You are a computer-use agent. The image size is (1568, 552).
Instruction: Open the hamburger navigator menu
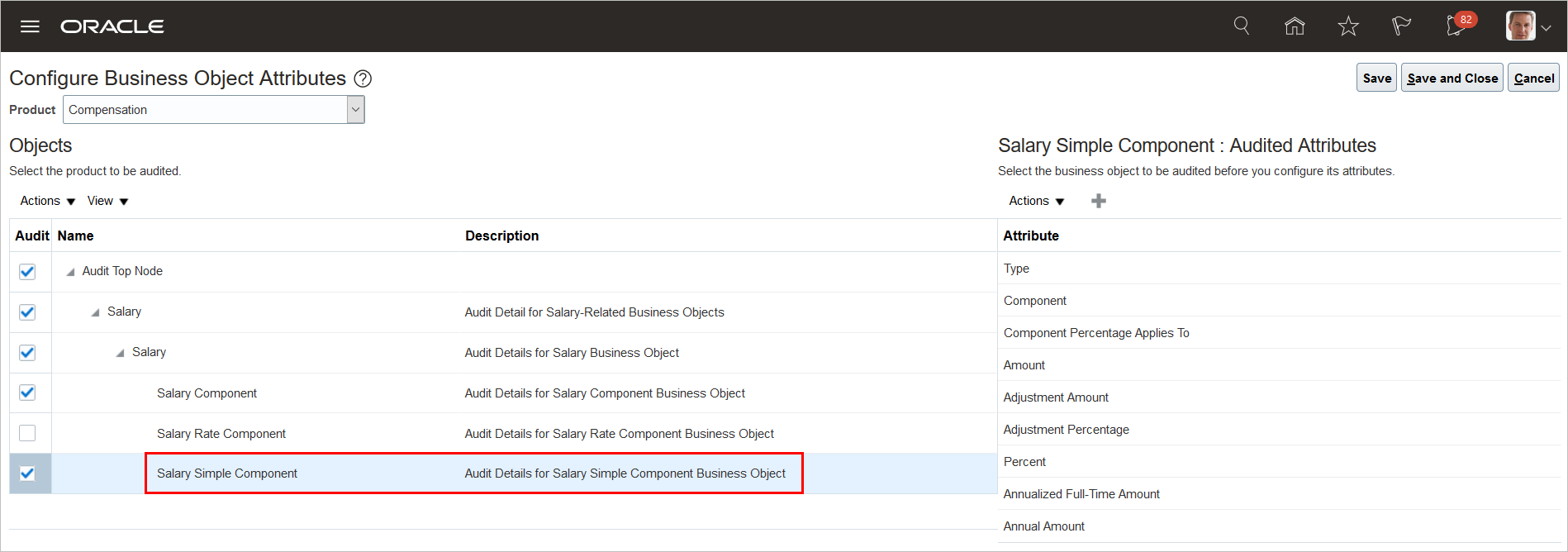(x=30, y=26)
